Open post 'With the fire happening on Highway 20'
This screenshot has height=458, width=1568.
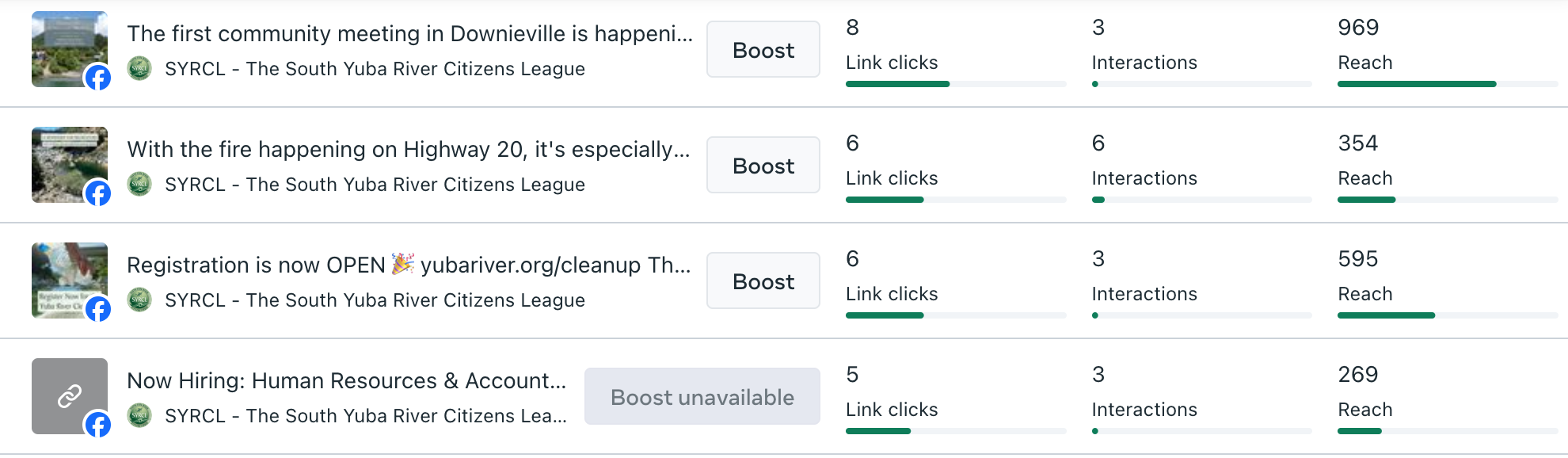click(x=408, y=150)
